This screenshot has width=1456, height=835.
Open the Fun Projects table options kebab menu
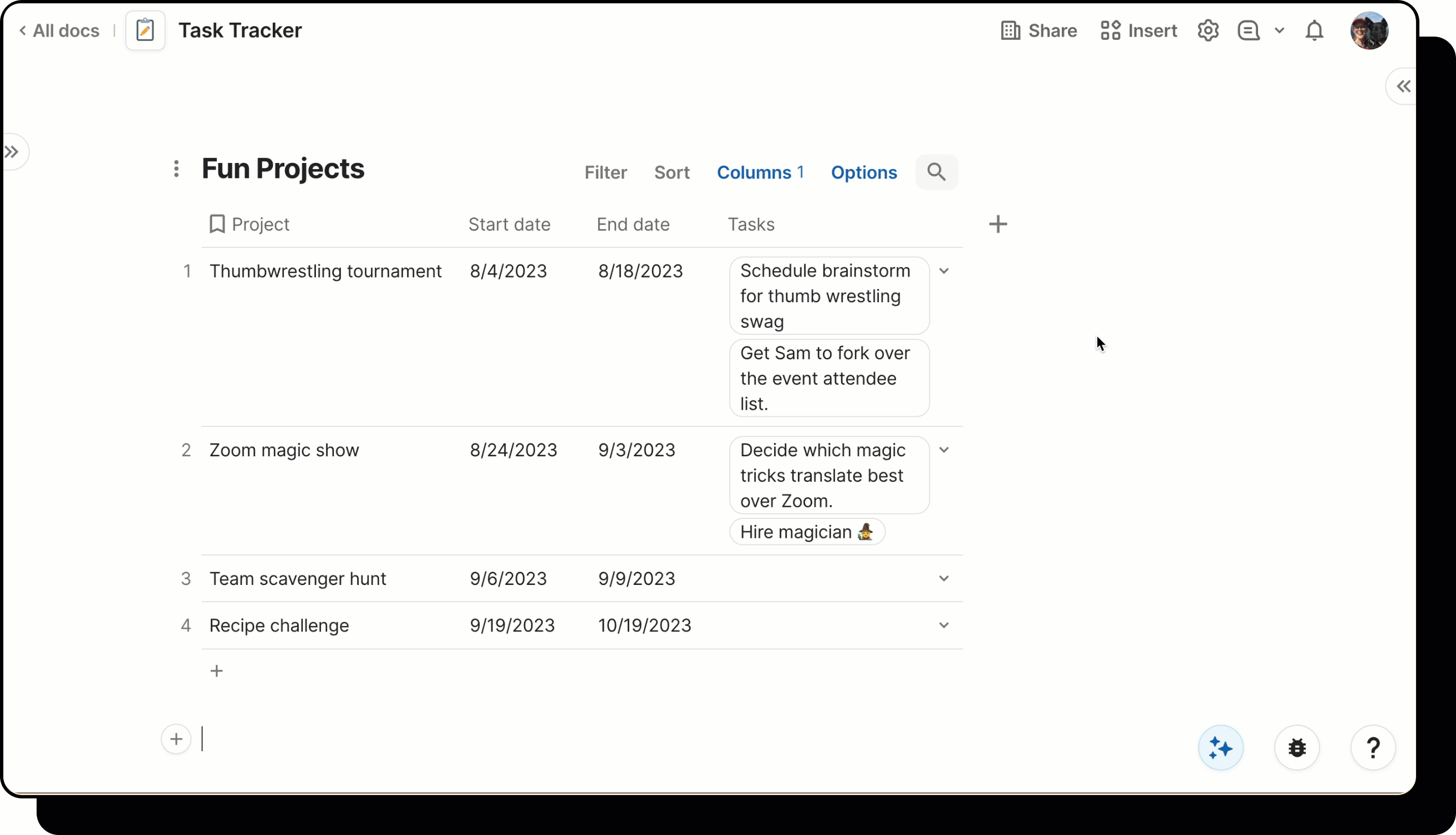(177, 169)
